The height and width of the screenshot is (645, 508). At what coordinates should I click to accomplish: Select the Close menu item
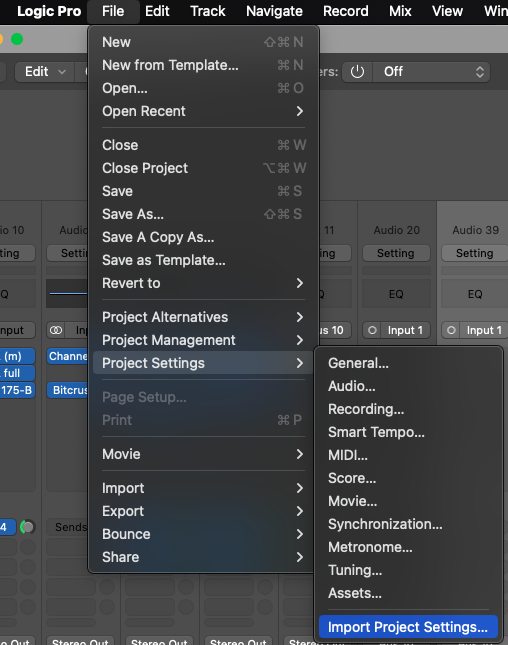(x=203, y=145)
